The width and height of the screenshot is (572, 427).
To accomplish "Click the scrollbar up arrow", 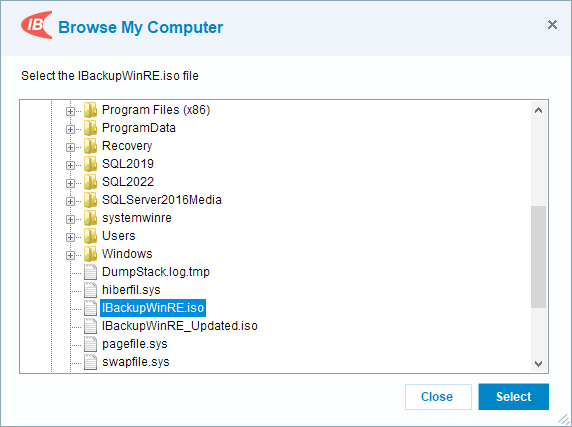I will [538, 110].
